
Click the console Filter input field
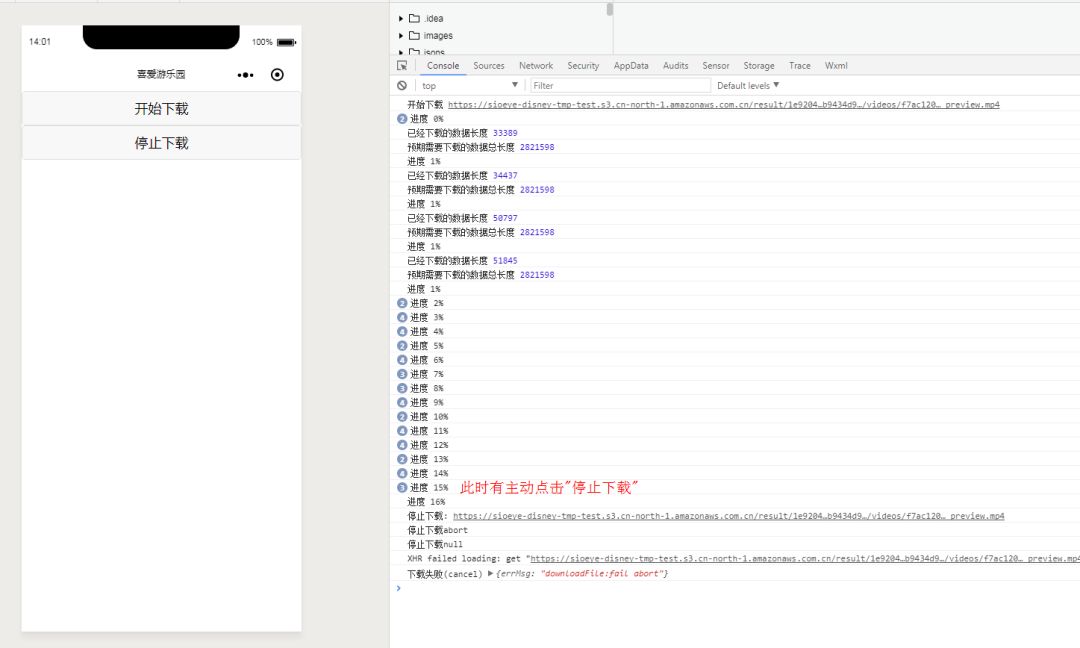(620, 85)
